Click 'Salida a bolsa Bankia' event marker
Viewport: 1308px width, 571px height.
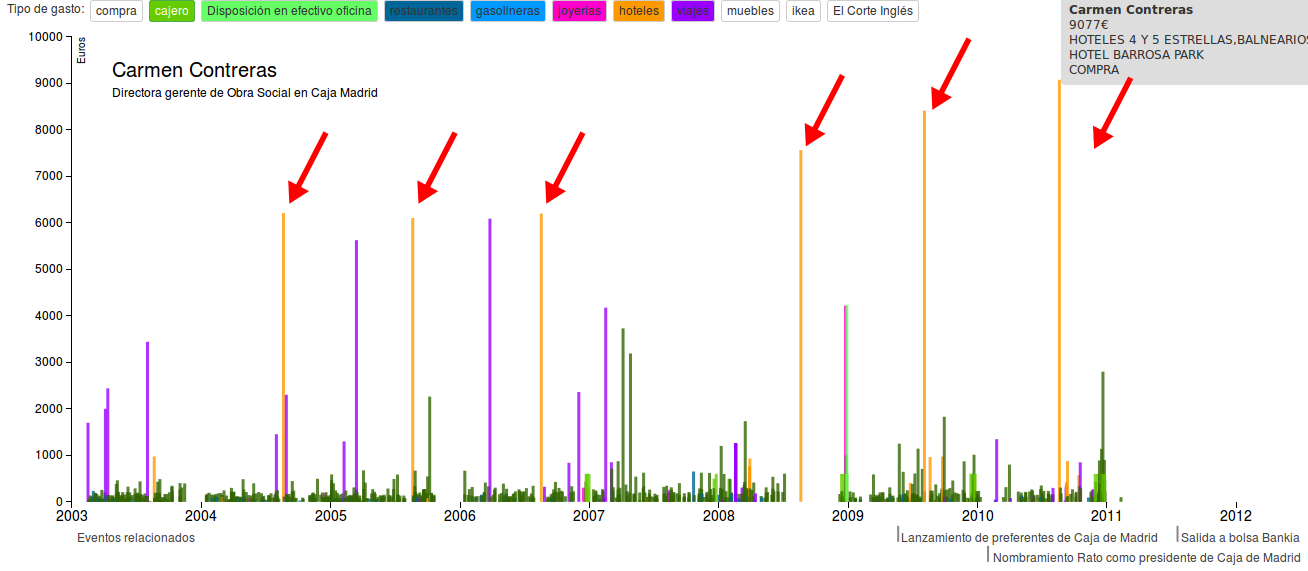point(1240,538)
